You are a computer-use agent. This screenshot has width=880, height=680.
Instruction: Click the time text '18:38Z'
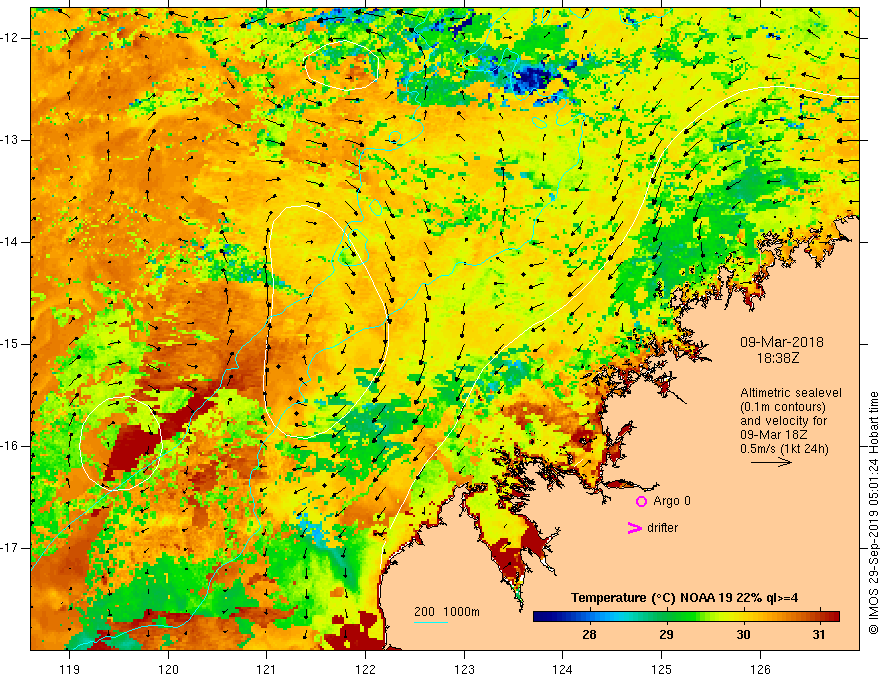click(x=777, y=358)
